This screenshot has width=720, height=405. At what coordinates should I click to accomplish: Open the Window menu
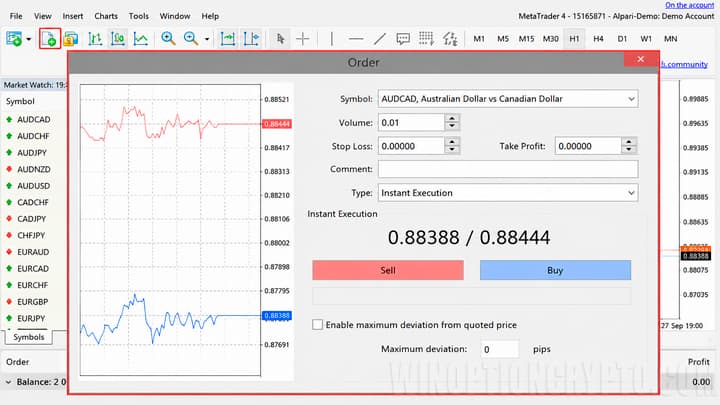pyautogui.click(x=175, y=16)
